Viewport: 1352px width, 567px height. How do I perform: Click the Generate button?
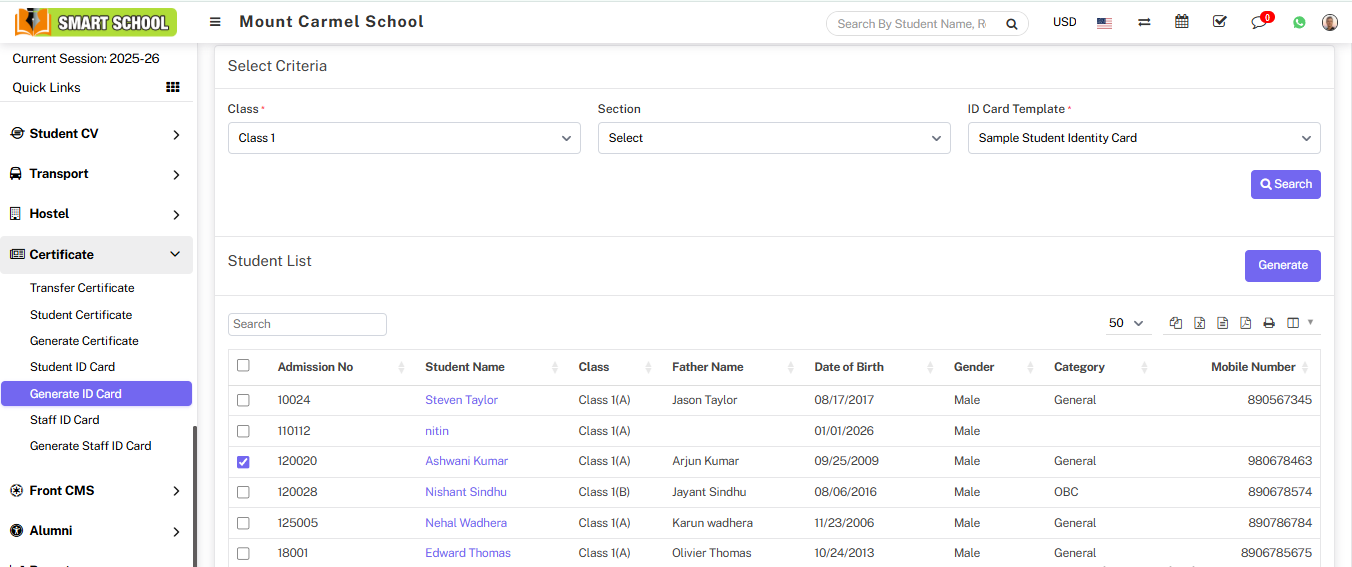[1282, 266]
